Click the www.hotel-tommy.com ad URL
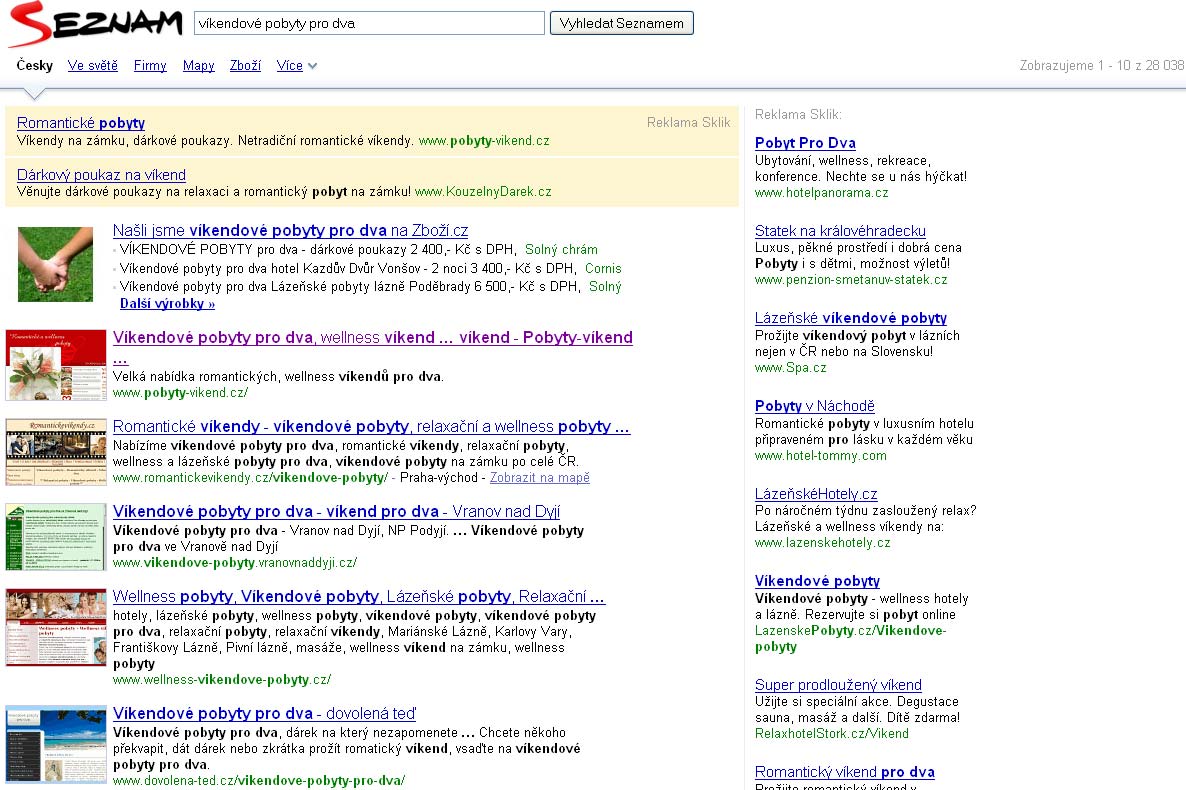 [821, 456]
